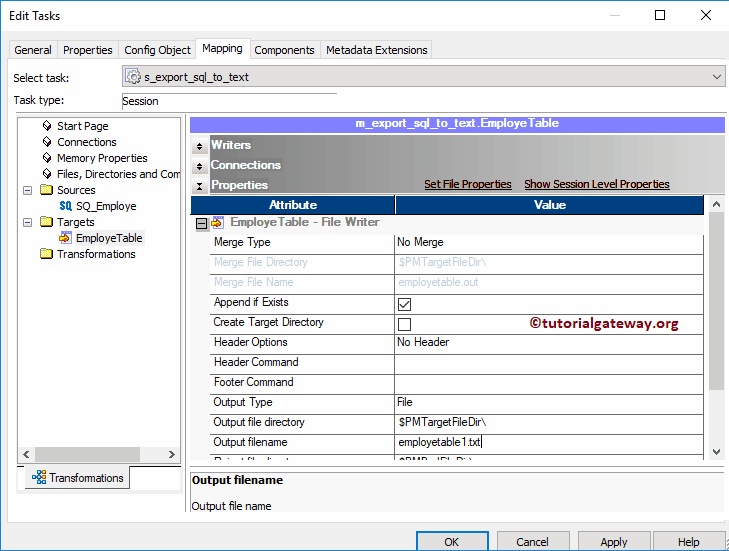Click the Cancel button
Image resolution: width=729 pixels, height=551 pixels.
point(533,542)
